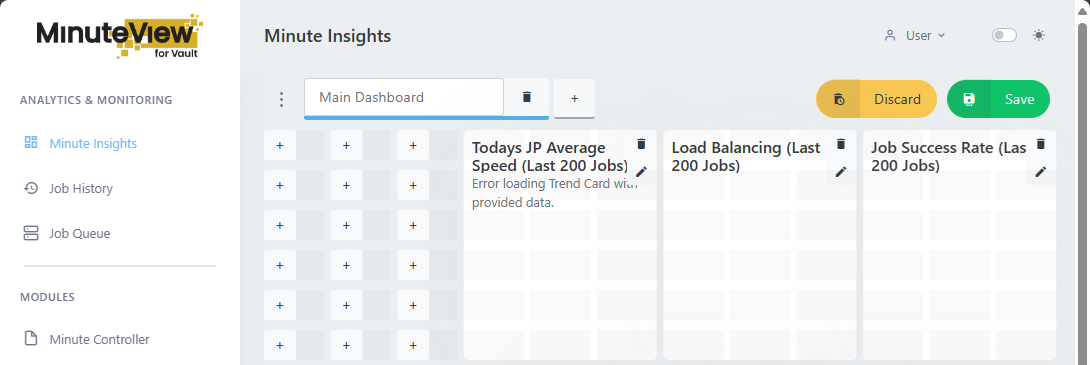
Task: Discard dashboard changes
Action: (x=876, y=99)
